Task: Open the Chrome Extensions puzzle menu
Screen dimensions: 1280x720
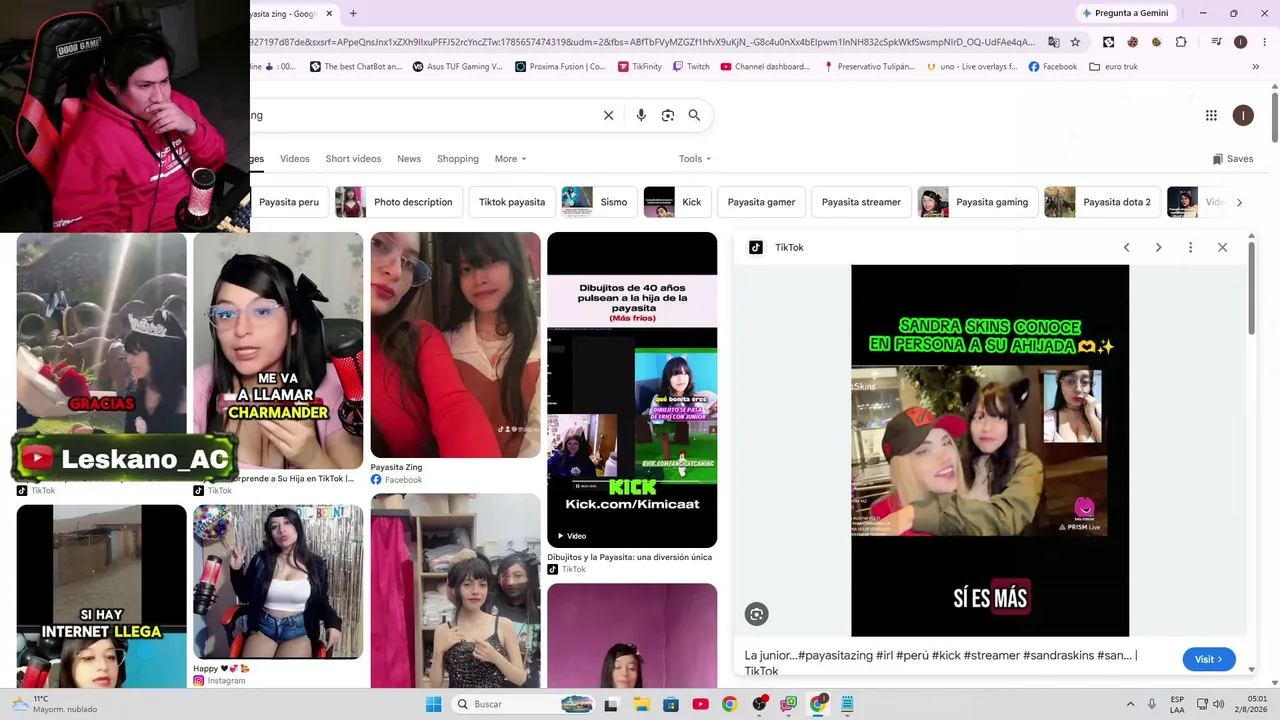Action: pyautogui.click(x=1181, y=42)
